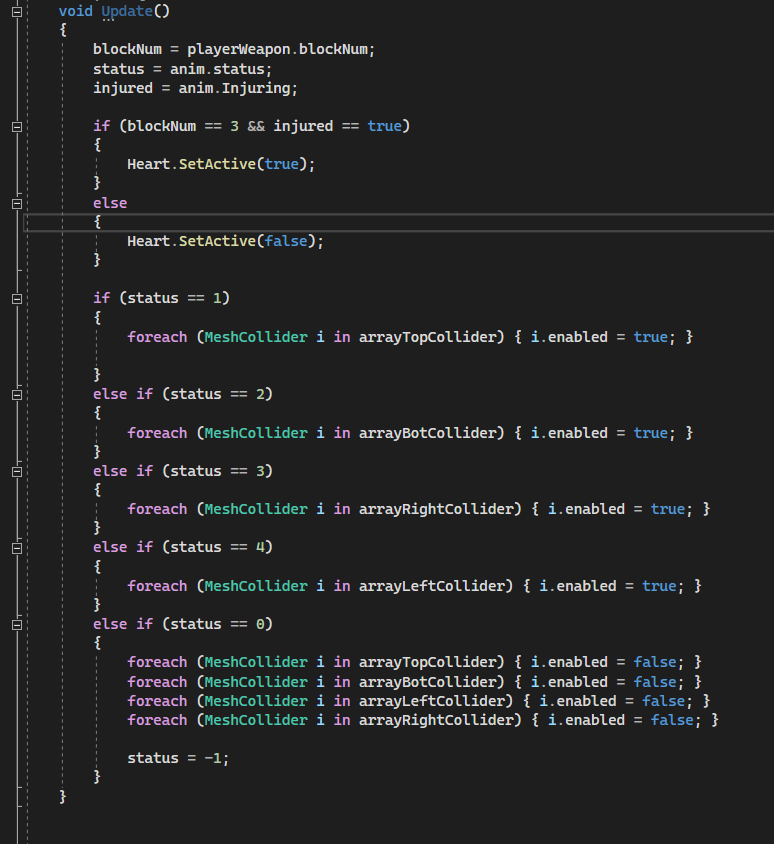Click the number 3 in blockNum == 3

pyautogui.click(x=234, y=126)
